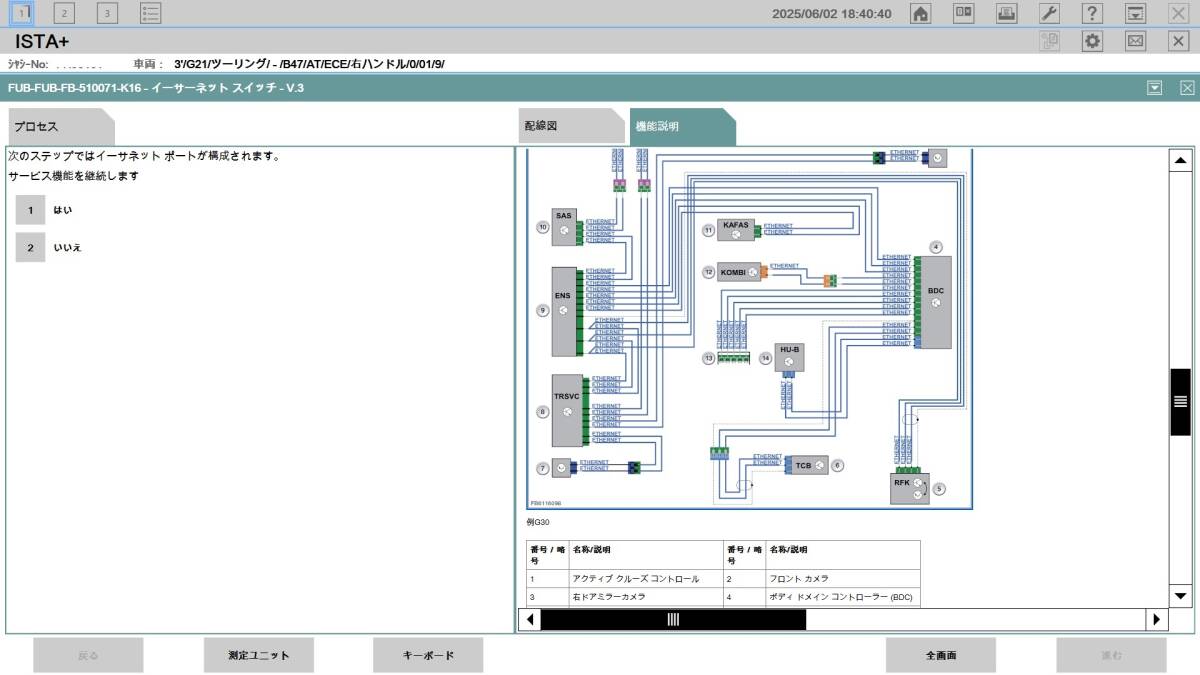
Task: Click the envelope feedback icon
Action: (x=1136, y=41)
